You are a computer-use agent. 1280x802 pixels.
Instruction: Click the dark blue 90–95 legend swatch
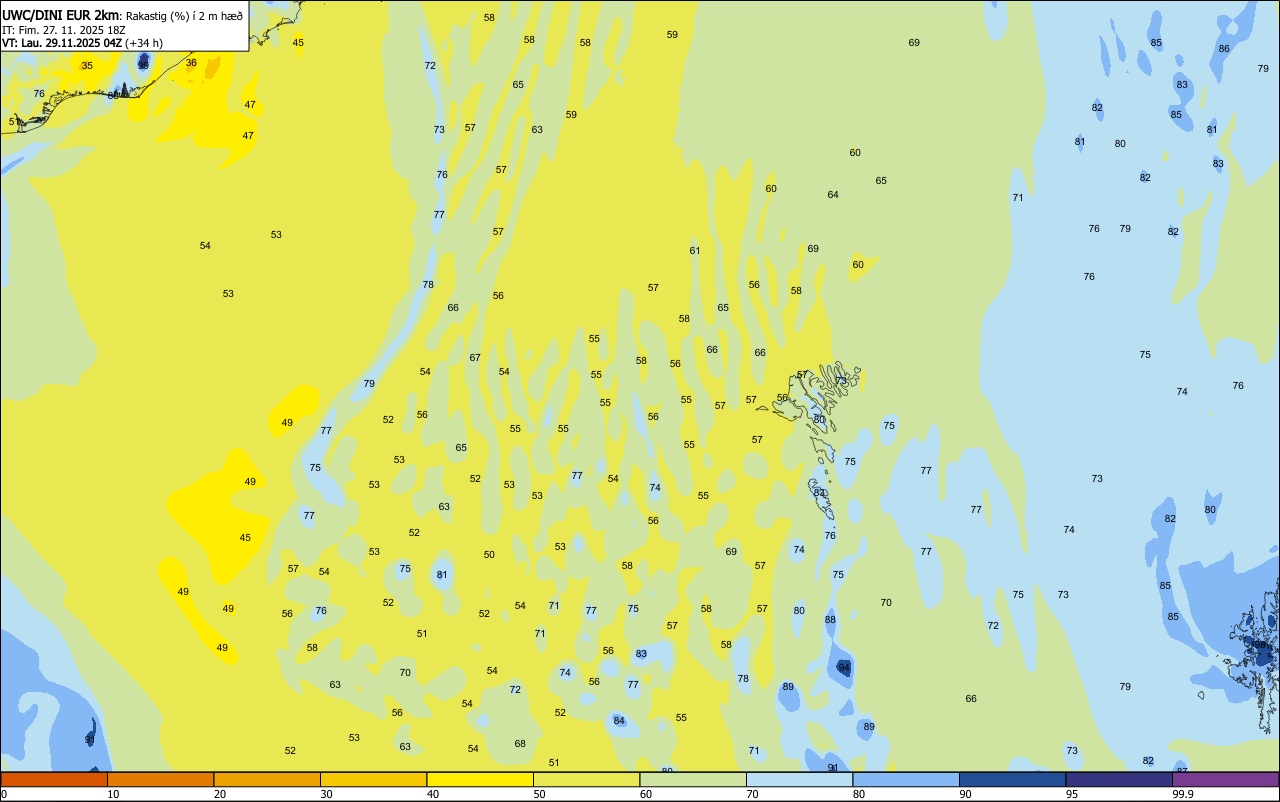pos(1012,779)
